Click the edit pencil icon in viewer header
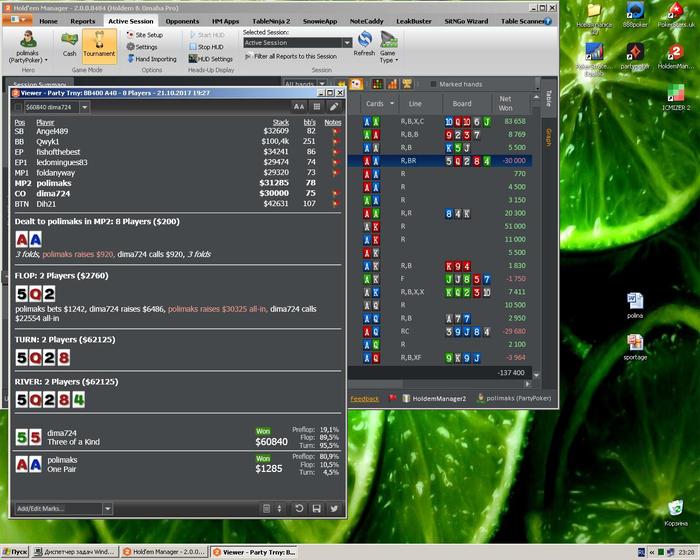Viewport: 700px width, 560px height. pyautogui.click(x=334, y=106)
